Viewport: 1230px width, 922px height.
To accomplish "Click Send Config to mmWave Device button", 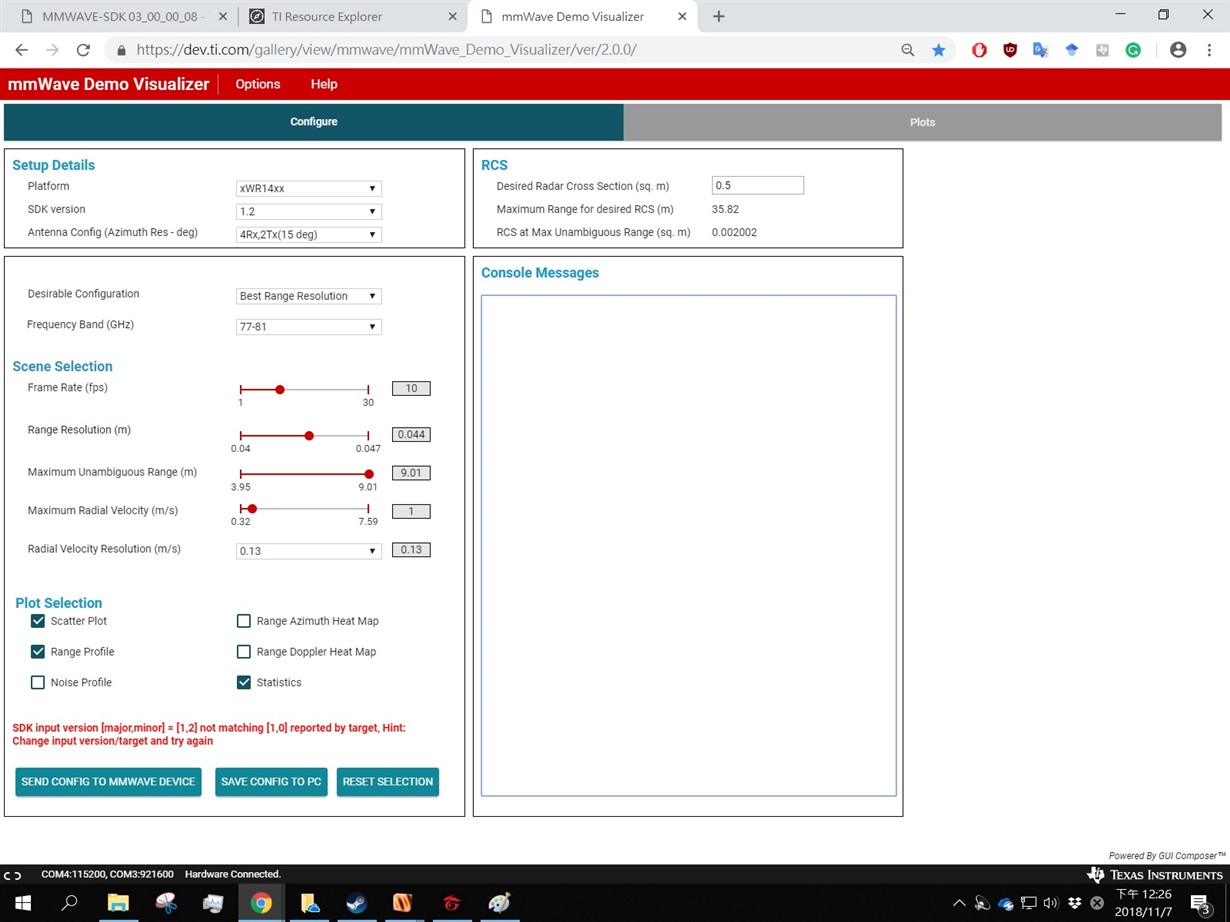I will [x=108, y=782].
